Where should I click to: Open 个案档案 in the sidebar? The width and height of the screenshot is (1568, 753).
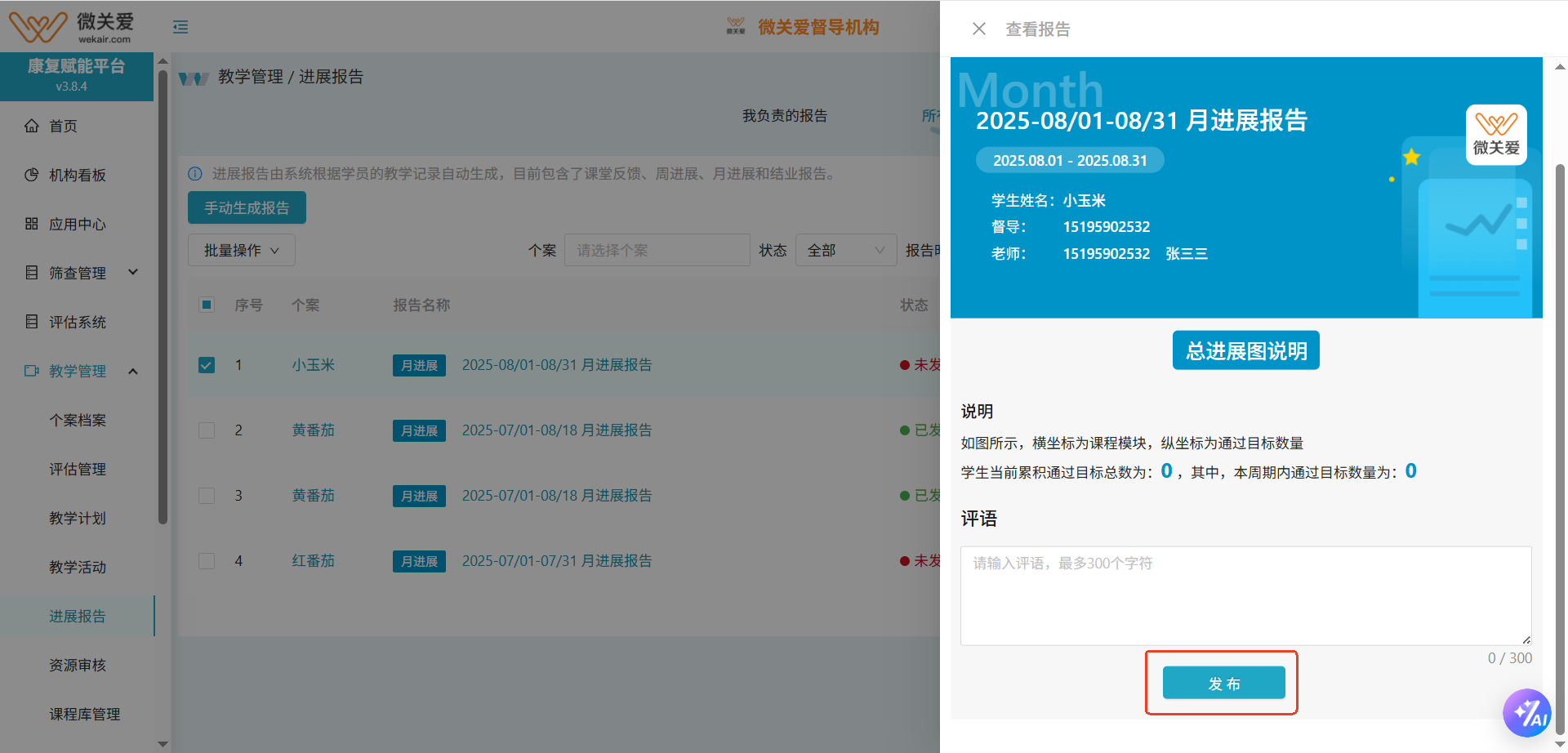[x=78, y=420]
